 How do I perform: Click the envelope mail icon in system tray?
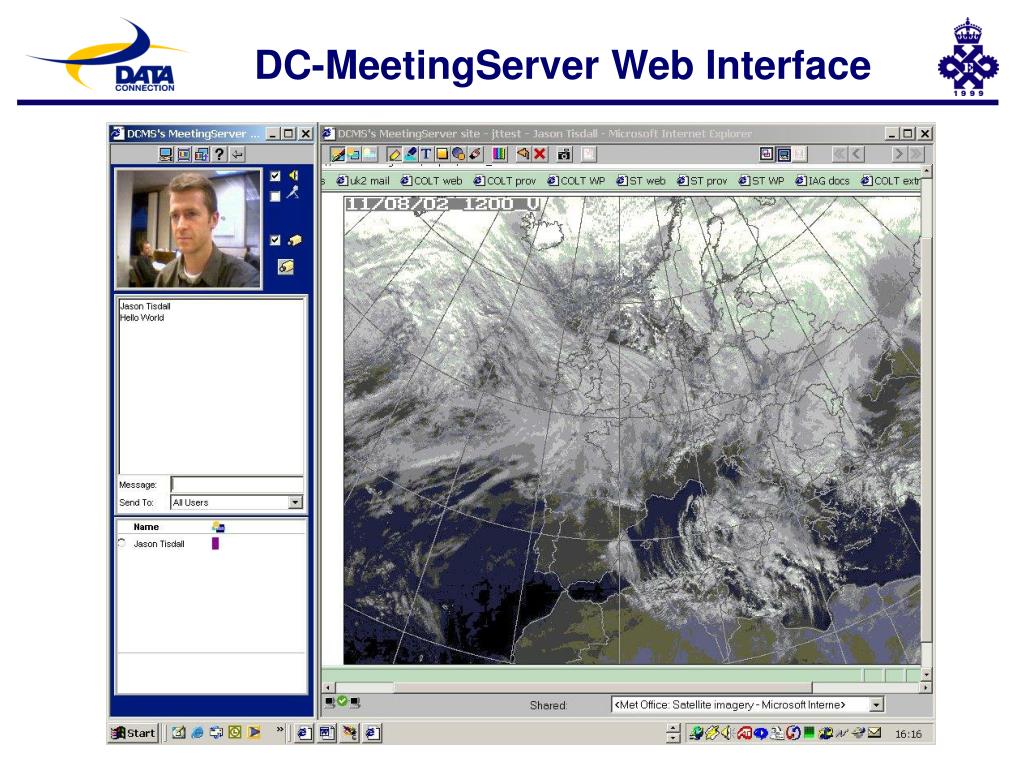[x=874, y=733]
